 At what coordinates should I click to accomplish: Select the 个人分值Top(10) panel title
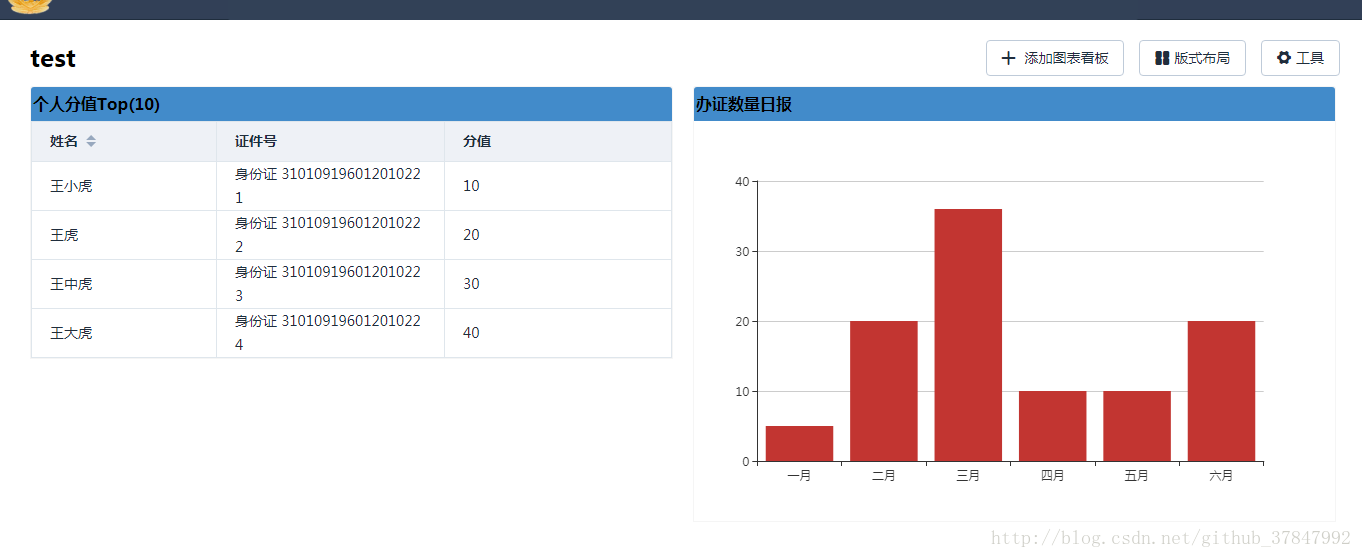(96, 104)
